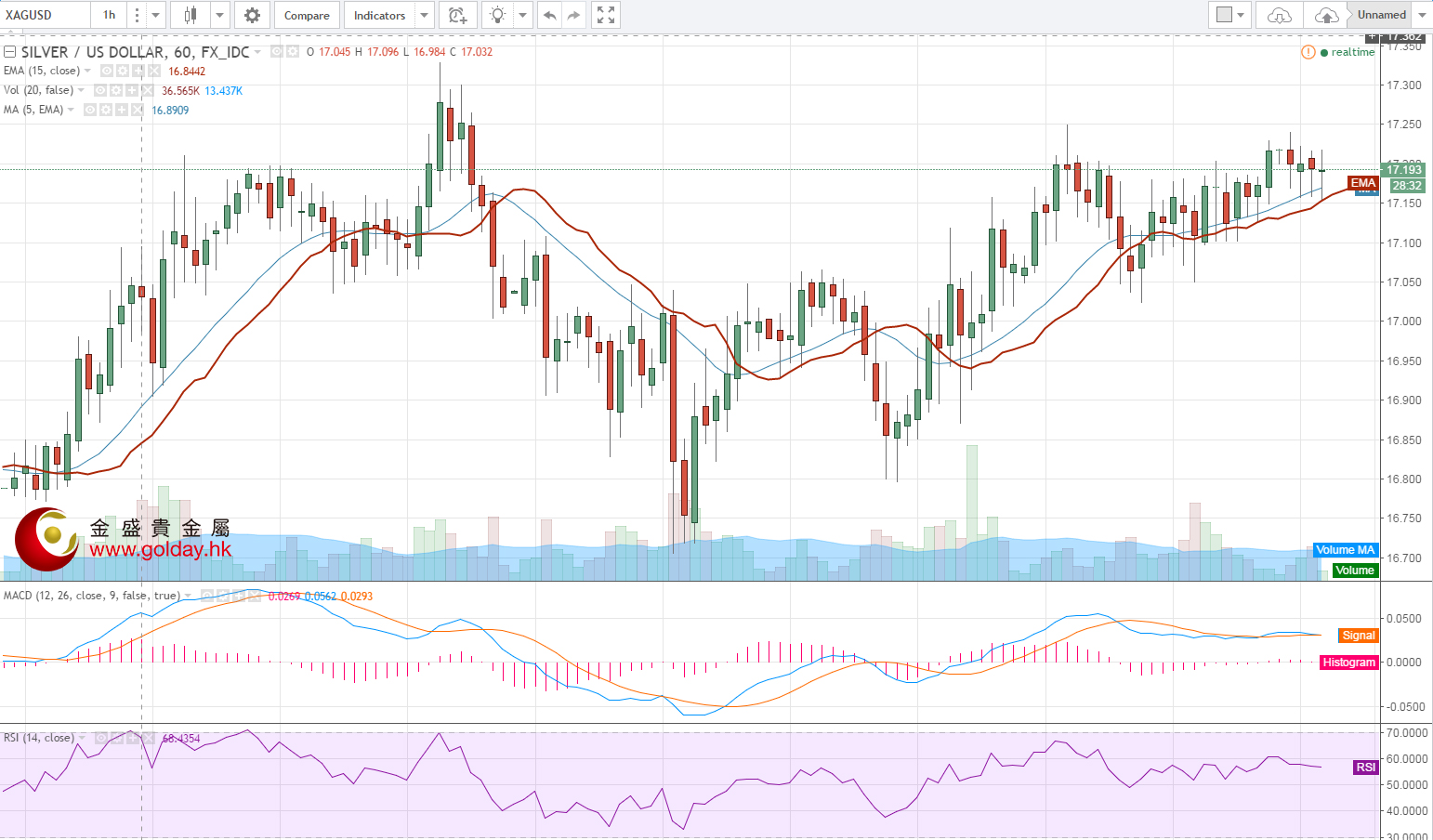Screen dimensions: 1433x840
Task: Open layout selector square dropdown
Action: click(x=1230, y=15)
